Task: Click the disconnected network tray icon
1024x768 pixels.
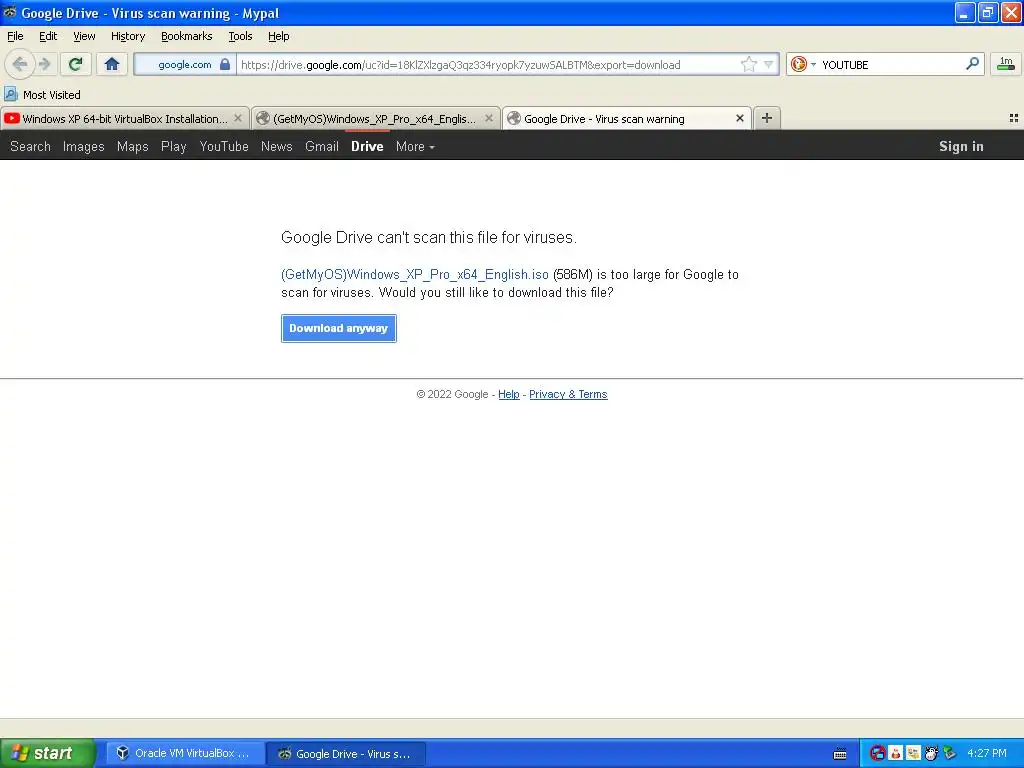Action: [878, 754]
